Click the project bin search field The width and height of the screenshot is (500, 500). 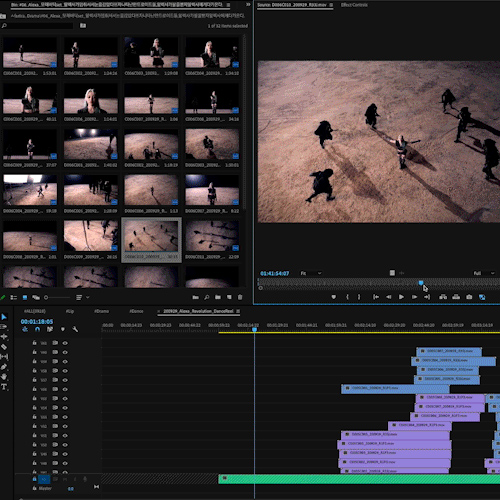37,26
